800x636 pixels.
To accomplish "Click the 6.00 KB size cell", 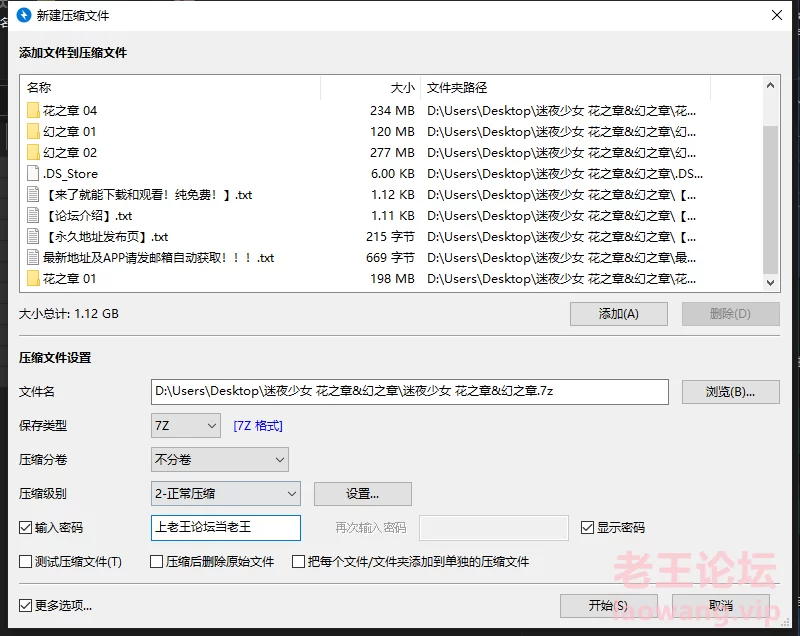I will (x=392, y=174).
